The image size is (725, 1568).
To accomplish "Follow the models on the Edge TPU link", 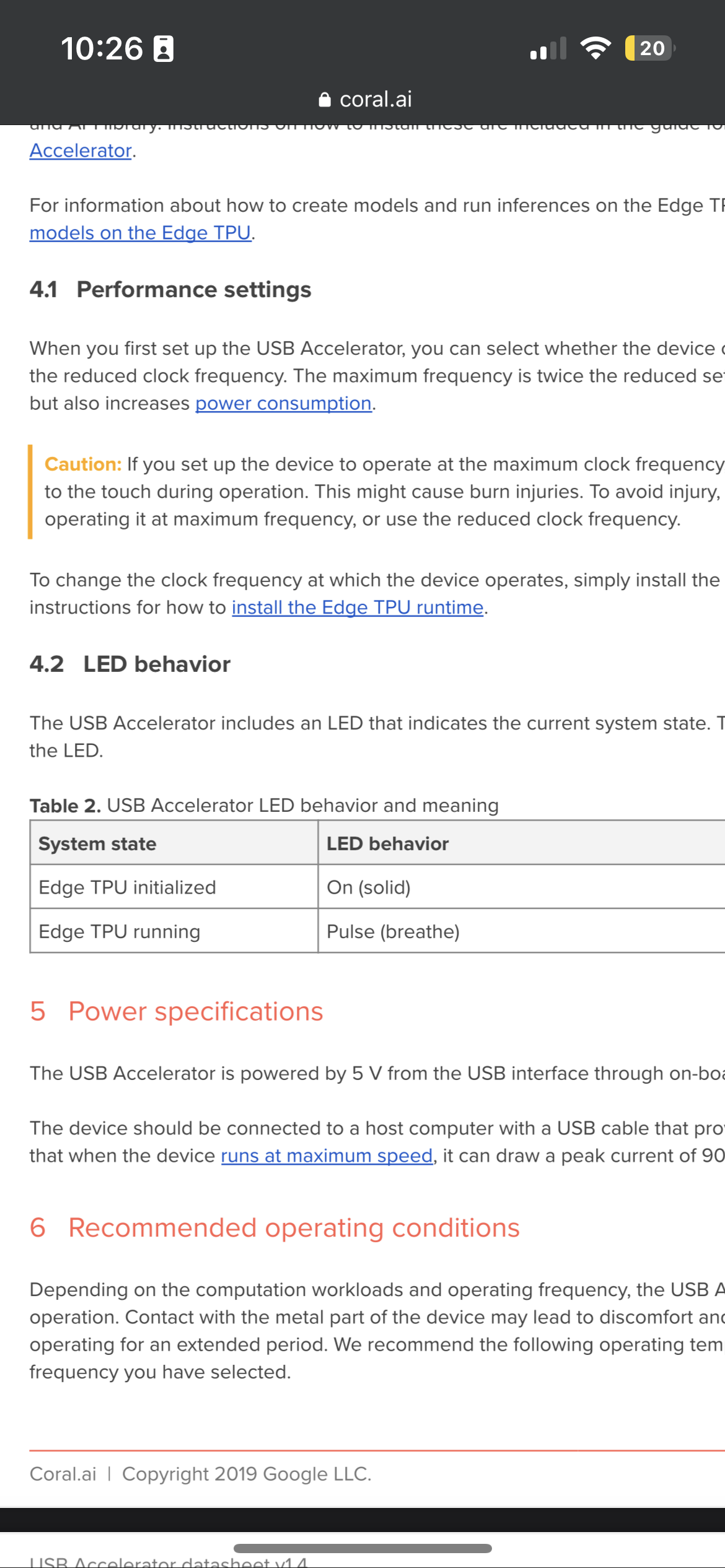I will point(141,233).
